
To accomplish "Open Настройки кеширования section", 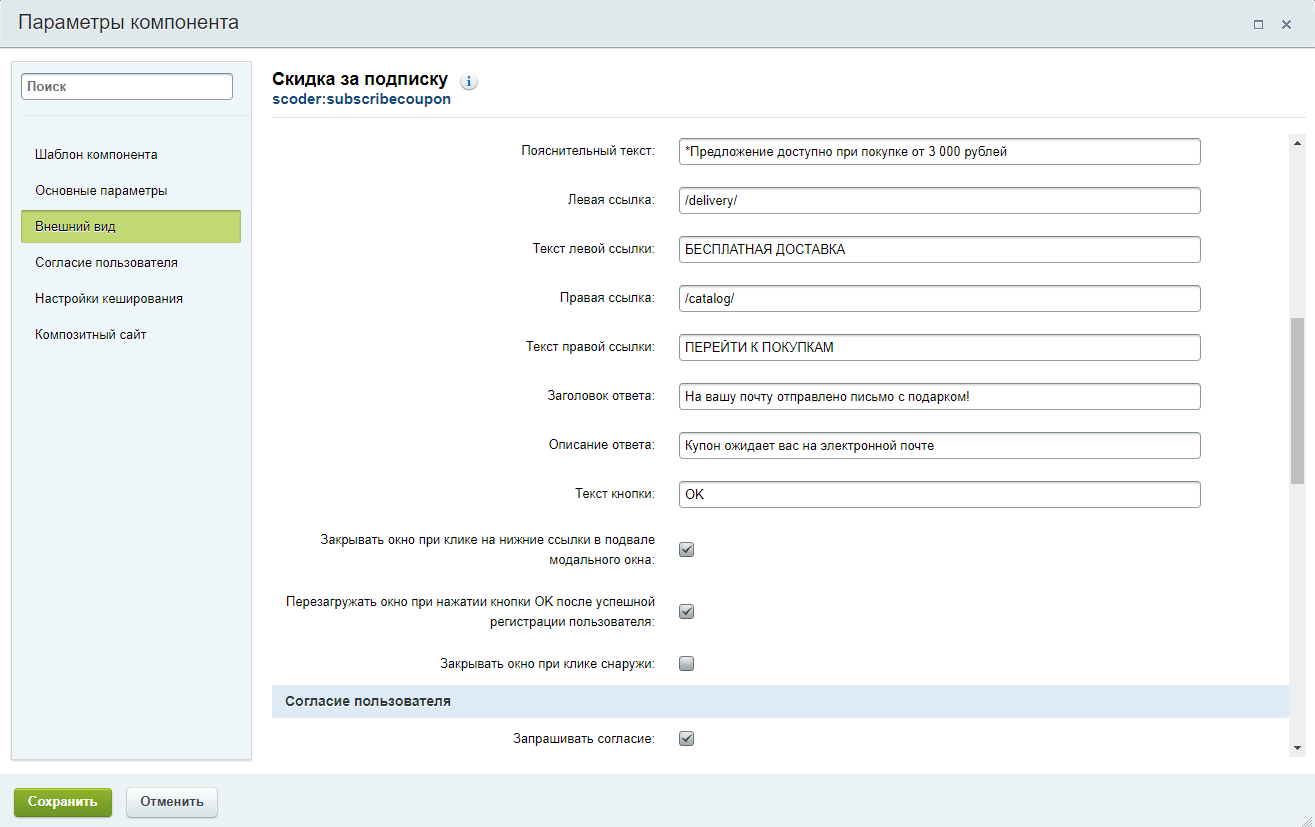I will (108, 298).
